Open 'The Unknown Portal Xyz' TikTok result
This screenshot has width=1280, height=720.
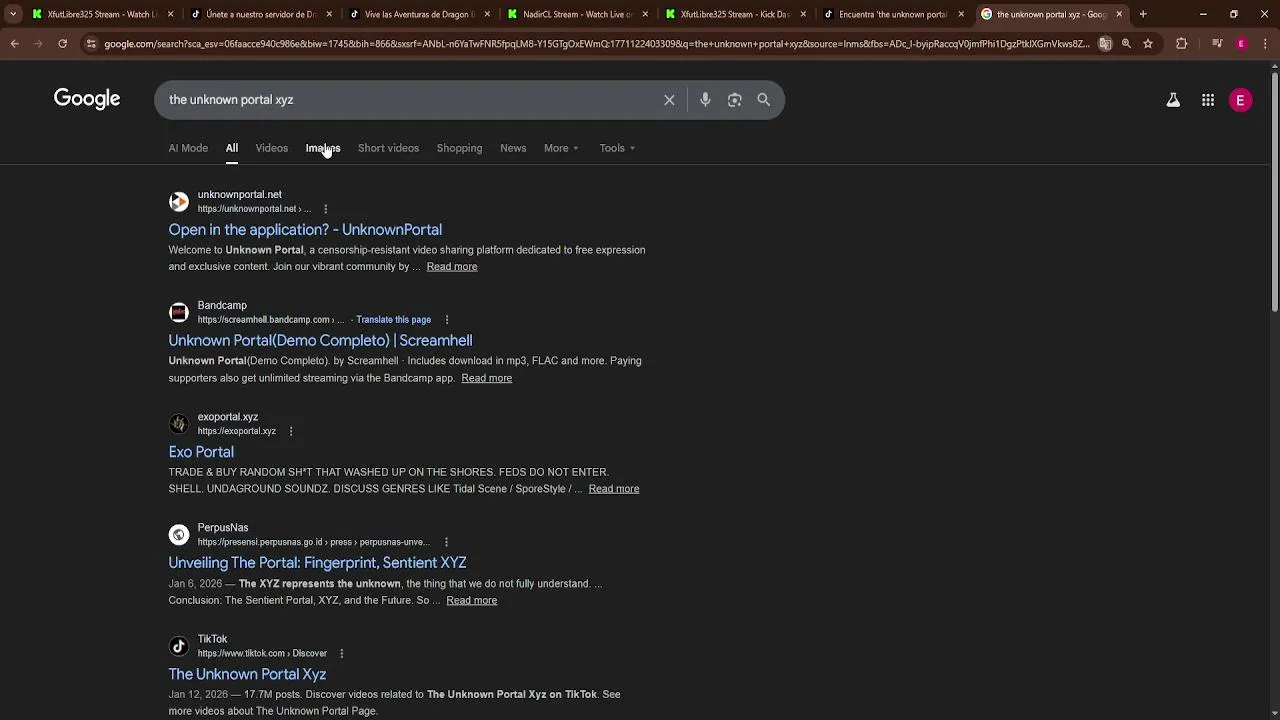247,674
